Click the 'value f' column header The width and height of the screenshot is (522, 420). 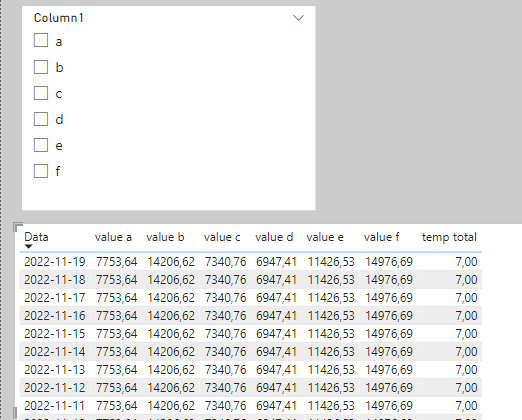coord(382,237)
